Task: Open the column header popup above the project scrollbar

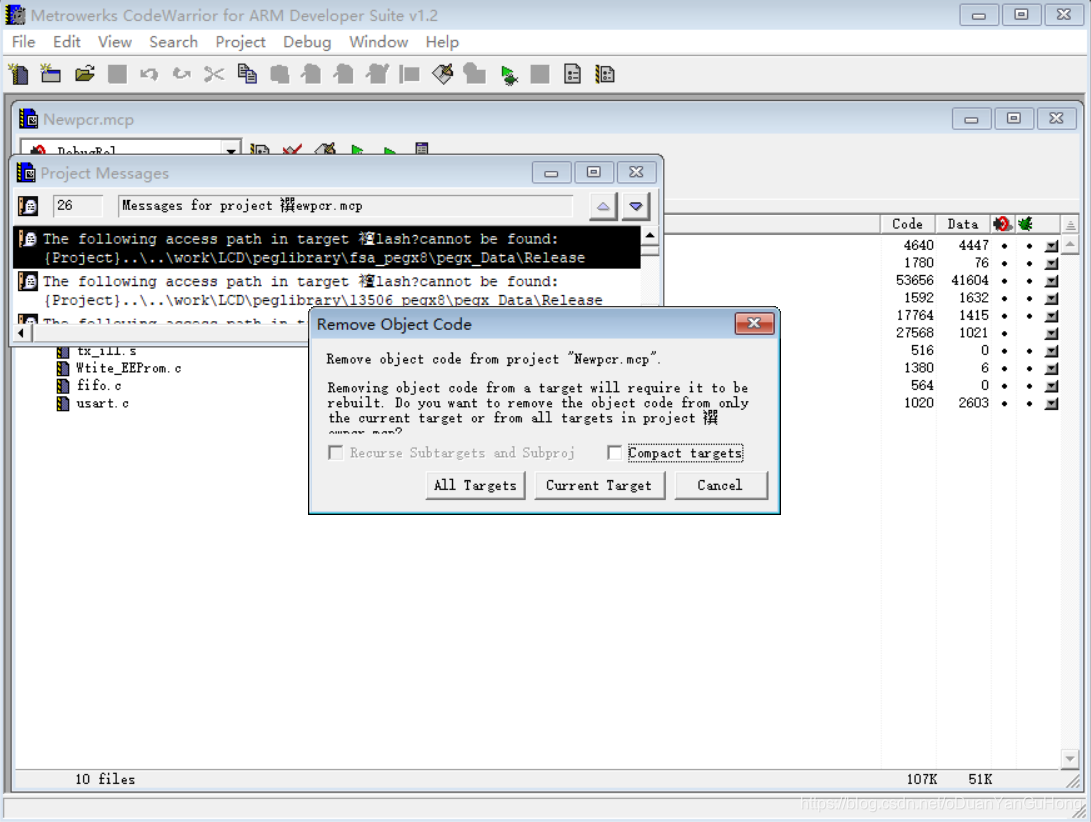Action: point(1070,224)
